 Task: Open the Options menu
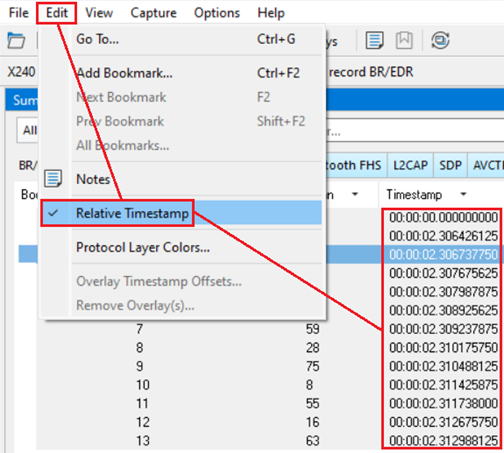pos(217,13)
